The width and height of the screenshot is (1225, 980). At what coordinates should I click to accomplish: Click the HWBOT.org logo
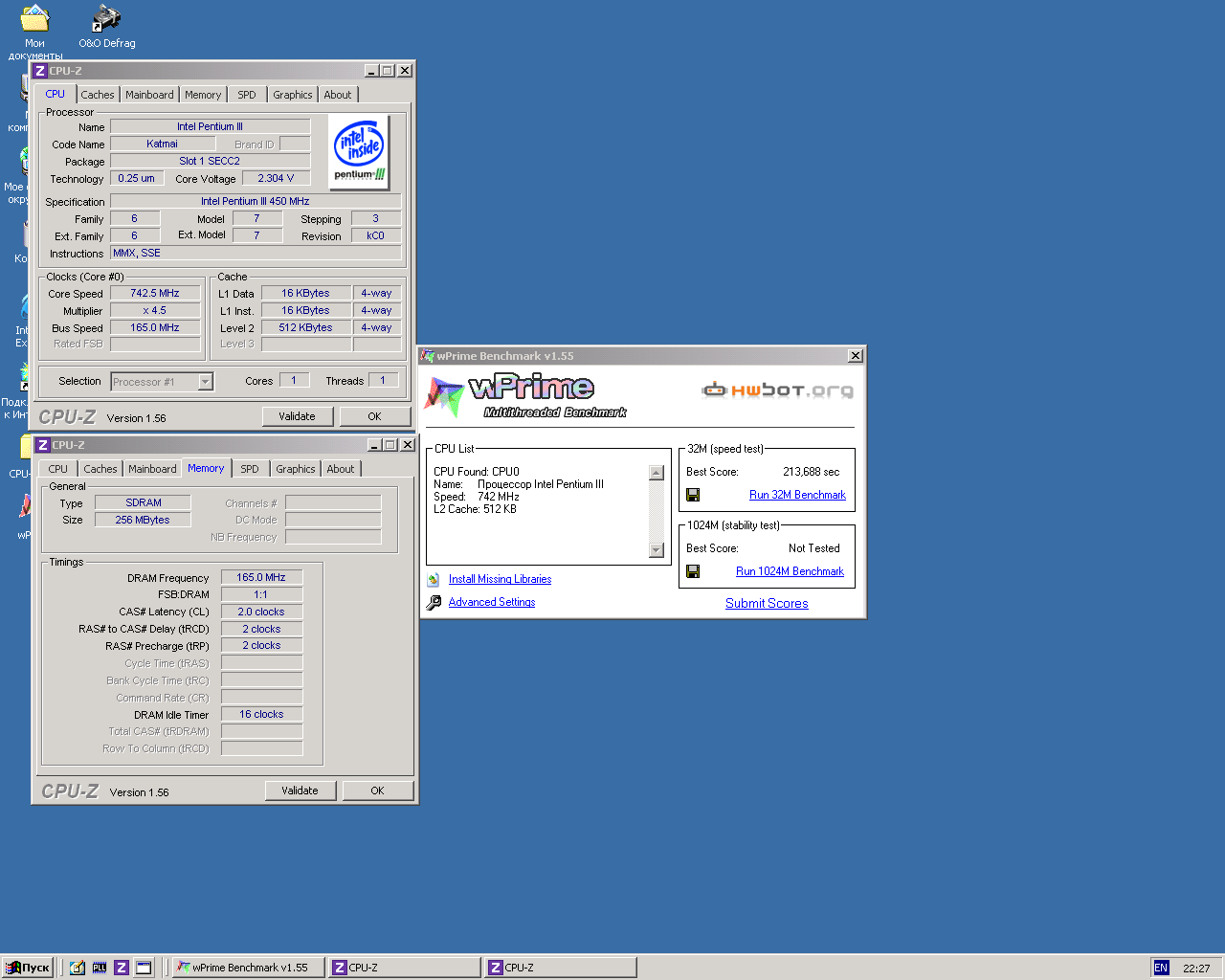click(777, 390)
